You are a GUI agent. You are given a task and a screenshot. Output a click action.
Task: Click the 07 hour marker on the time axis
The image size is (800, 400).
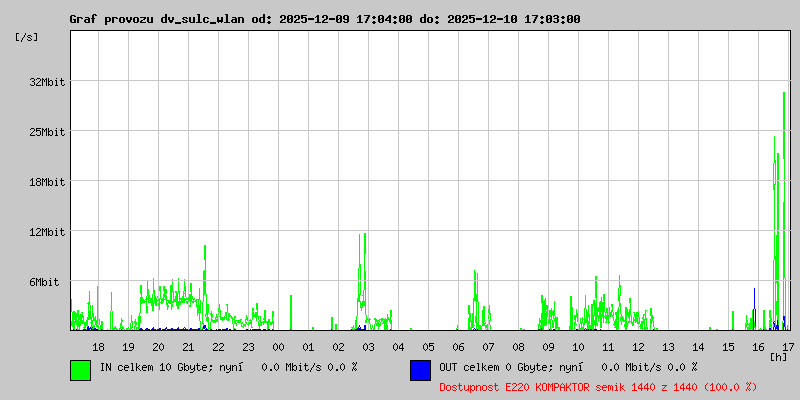(488, 346)
